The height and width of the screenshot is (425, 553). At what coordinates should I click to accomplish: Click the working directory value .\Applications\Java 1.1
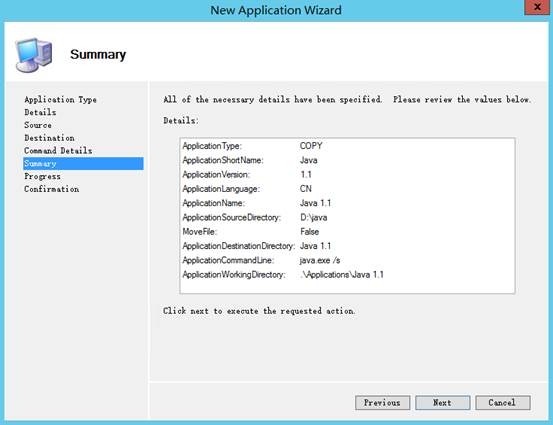click(x=342, y=275)
